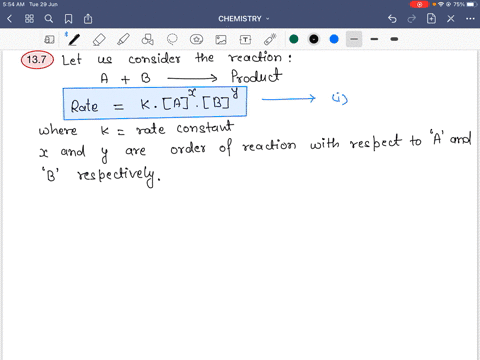Tap the status bar clock
Viewport: 480px width, 360px height.
14,4
